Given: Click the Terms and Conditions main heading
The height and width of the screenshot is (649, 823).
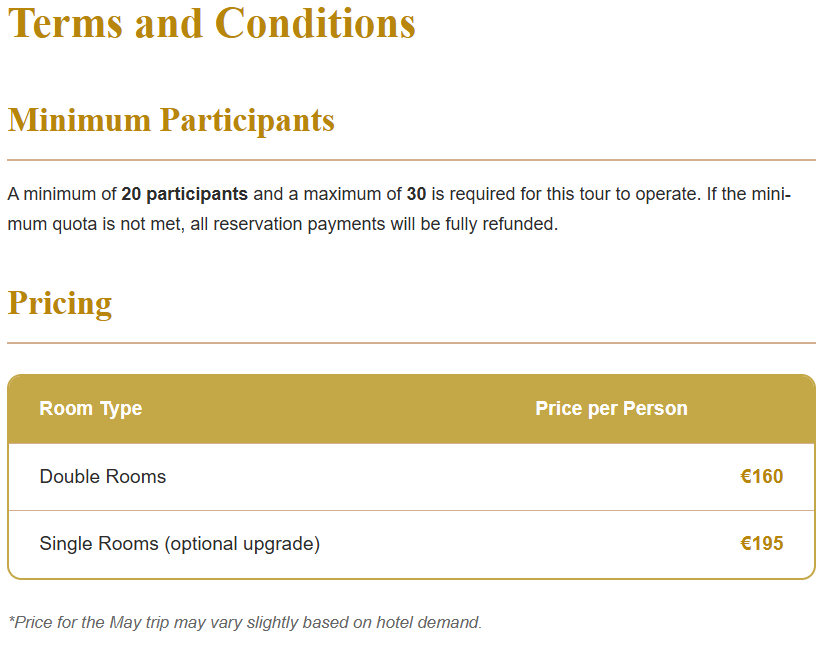Looking at the screenshot, I should pos(211,24).
